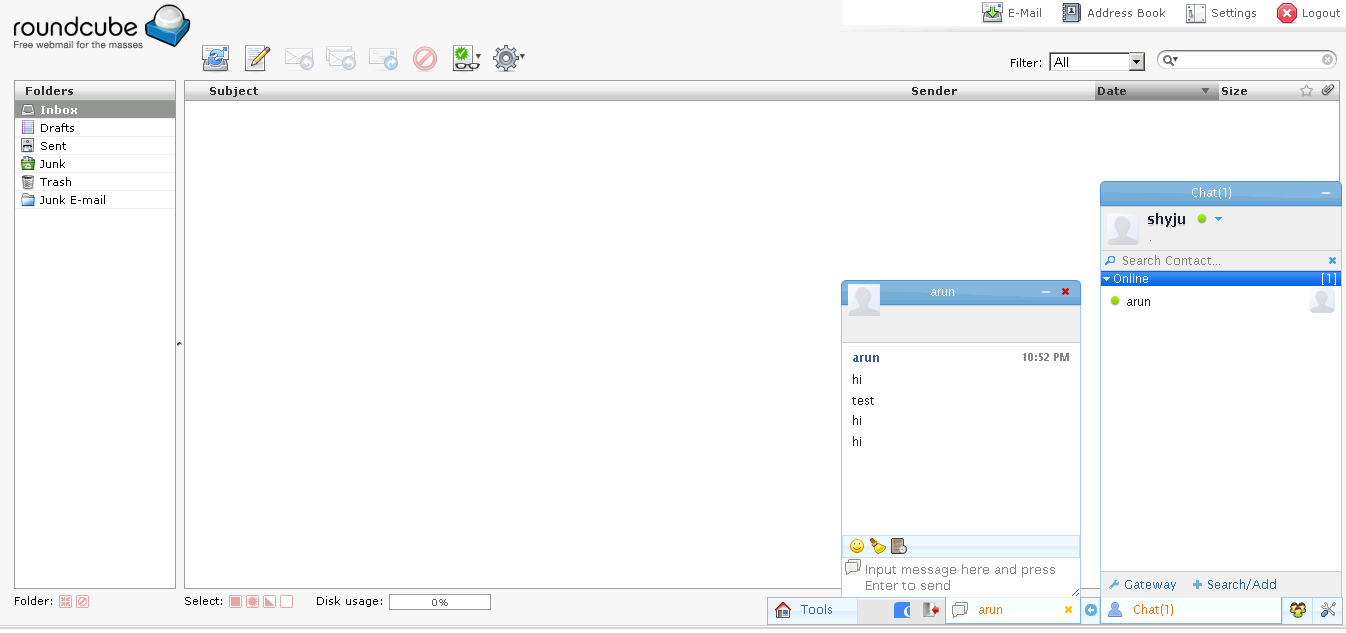Sort messages by Subject column
1346x633 pixels.
pos(234,91)
